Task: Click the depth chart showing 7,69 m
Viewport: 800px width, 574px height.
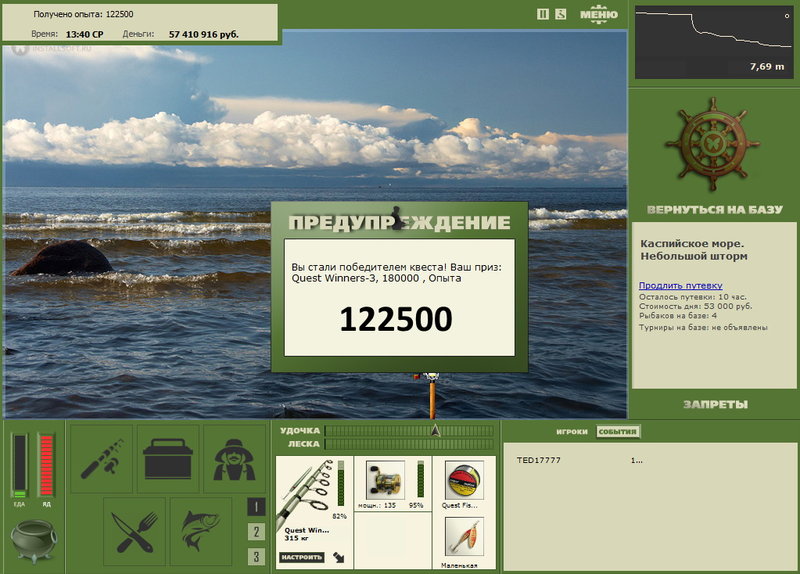Action: (714, 42)
